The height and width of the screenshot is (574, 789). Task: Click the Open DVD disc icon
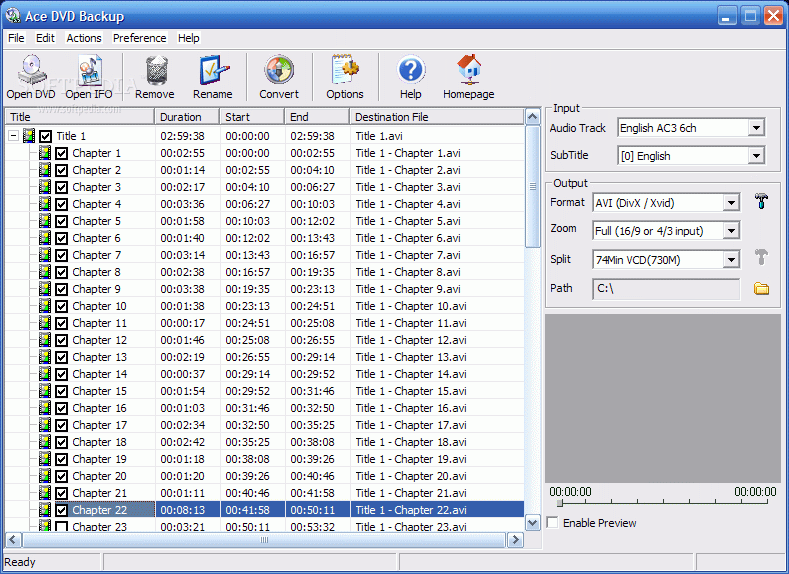pyautogui.click(x=32, y=70)
